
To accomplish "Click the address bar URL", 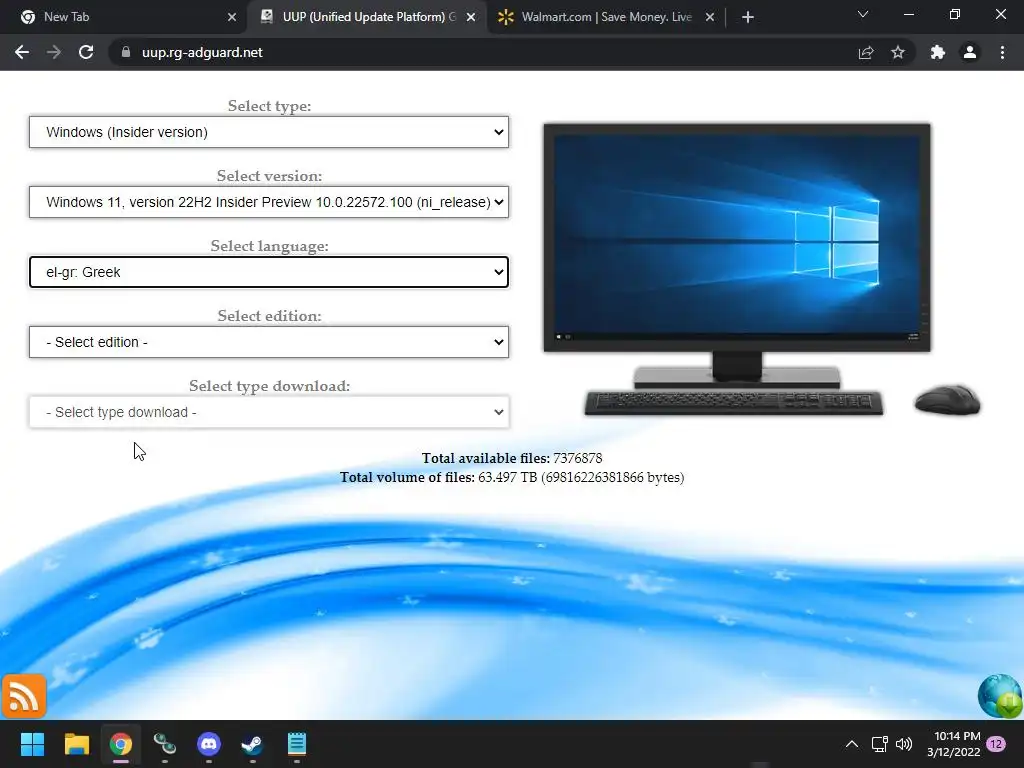I will click(202, 52).
